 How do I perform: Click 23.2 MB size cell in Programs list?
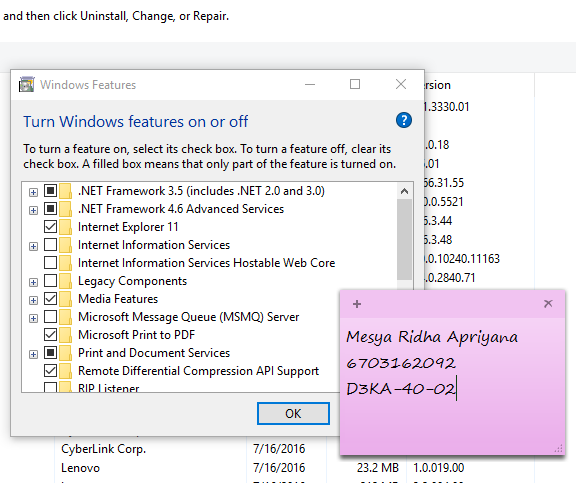coord(378,468)
